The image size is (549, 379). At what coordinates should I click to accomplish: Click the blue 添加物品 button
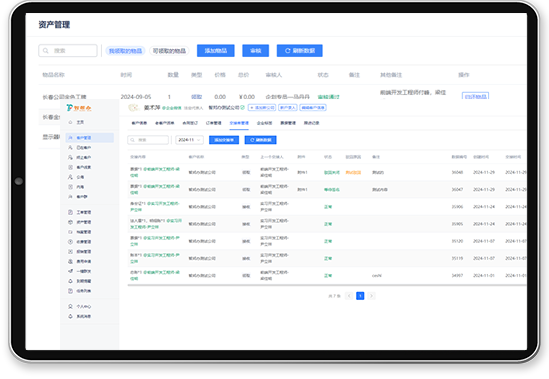tap(216, 51)
